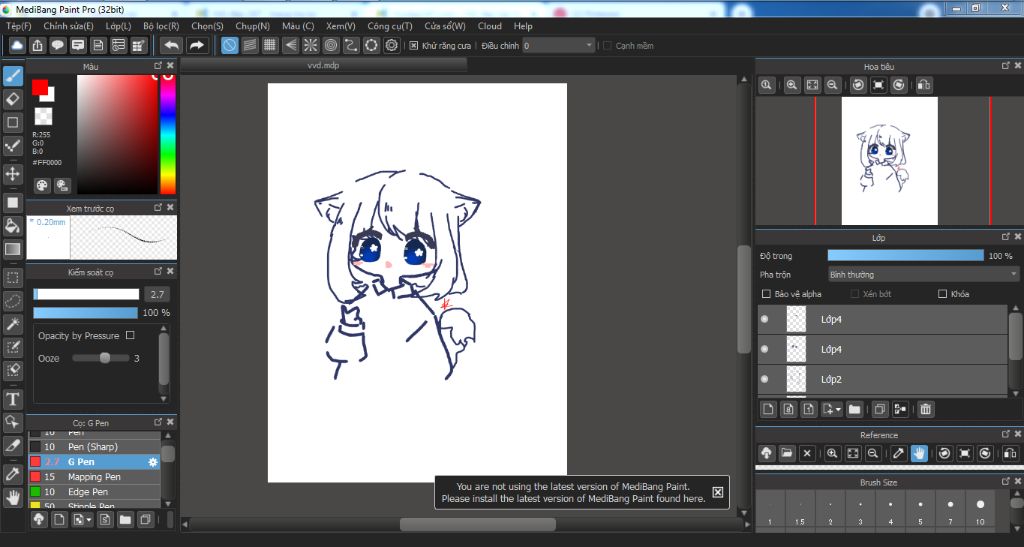Open a reference image with the folder icon
Image resolution: width=1024 pixels, height=547 pixels.
(x=787, y=453)
